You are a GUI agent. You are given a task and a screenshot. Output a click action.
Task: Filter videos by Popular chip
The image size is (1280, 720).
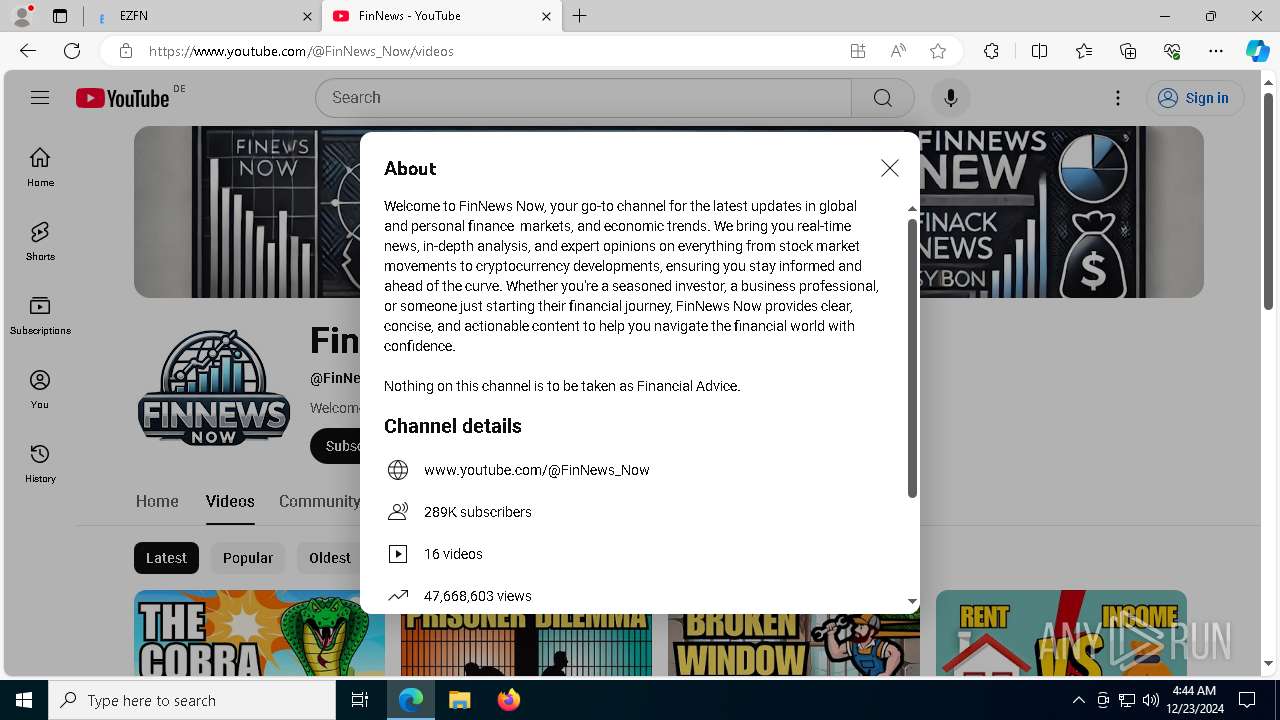click(x=248, y=558)
